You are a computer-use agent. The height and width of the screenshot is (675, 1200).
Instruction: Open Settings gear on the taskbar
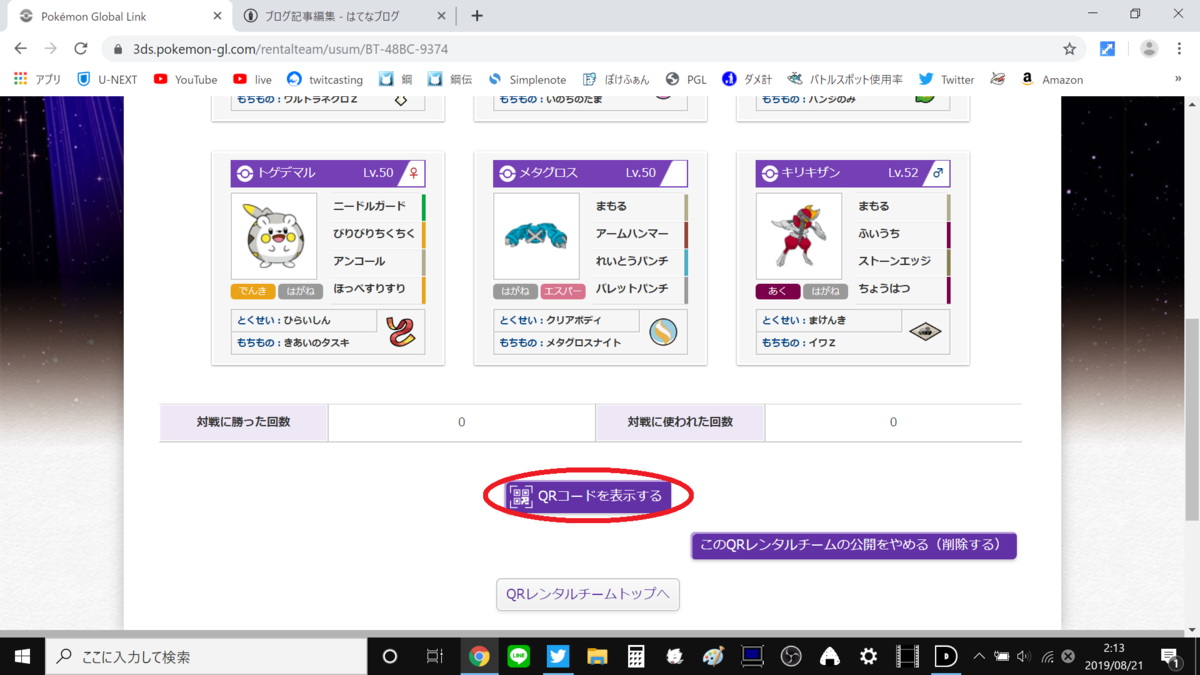click(868, 656)
